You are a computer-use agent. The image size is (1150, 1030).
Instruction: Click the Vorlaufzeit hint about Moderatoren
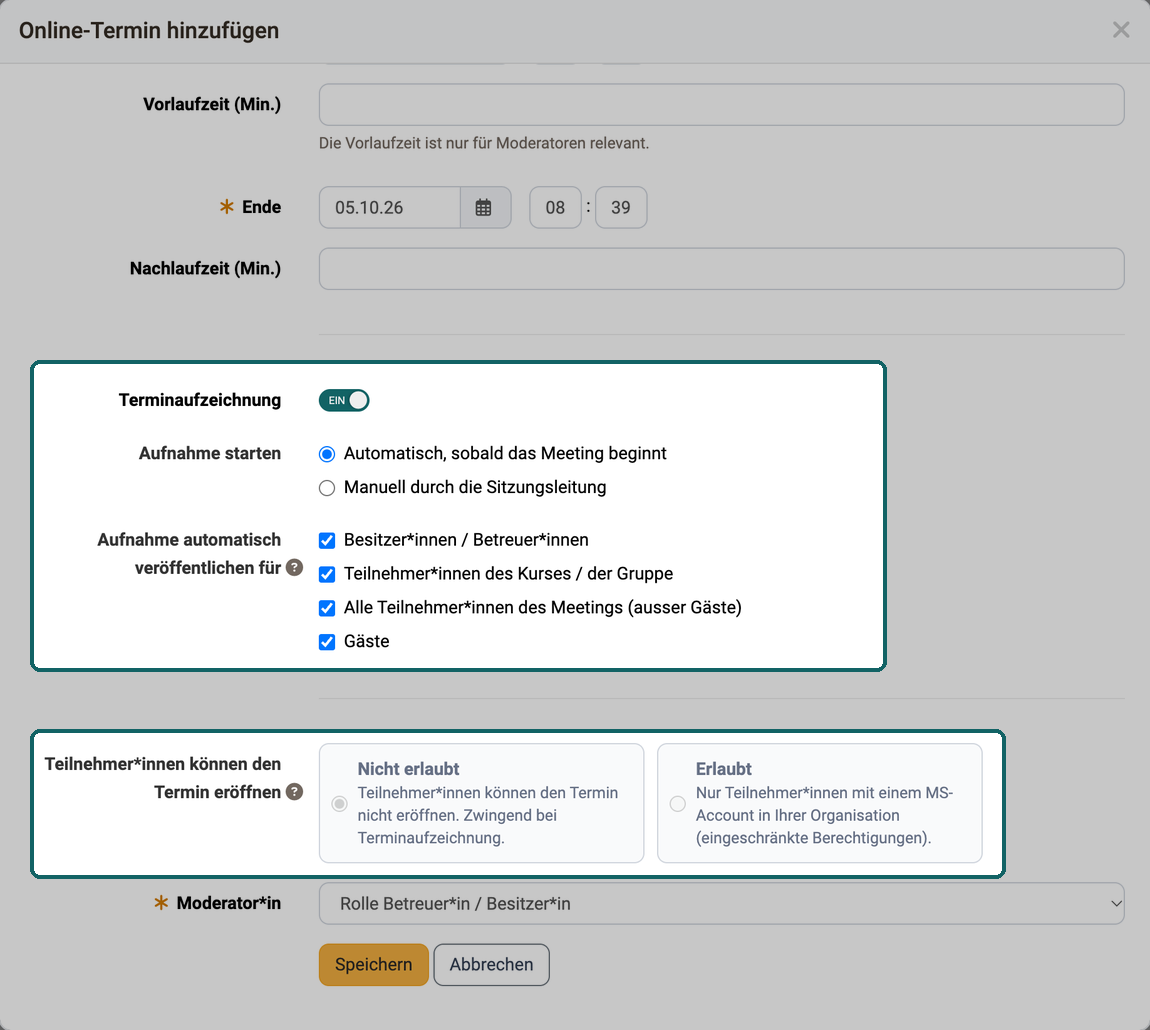[484, 143]
